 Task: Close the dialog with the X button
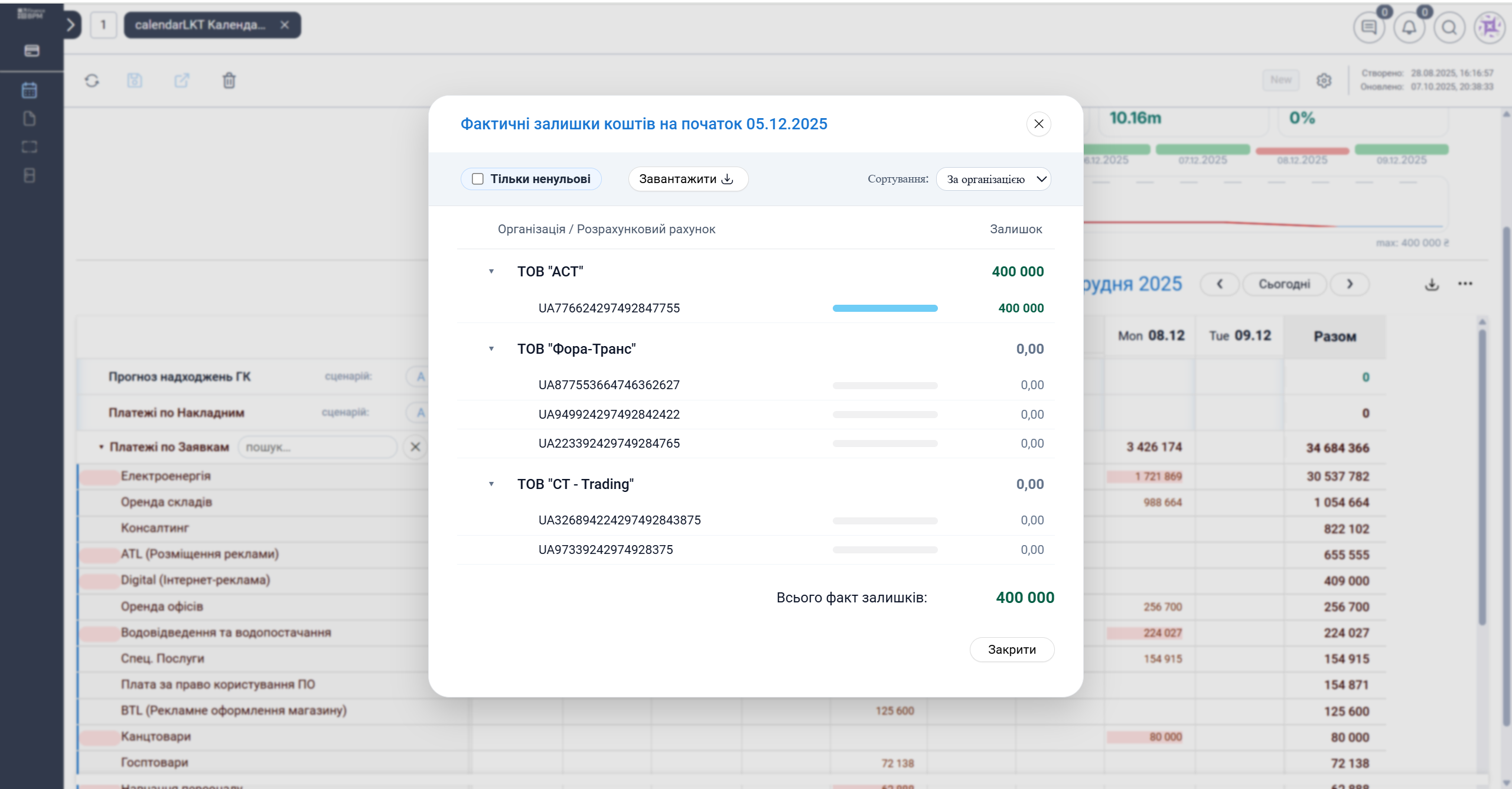[1038, 124]
